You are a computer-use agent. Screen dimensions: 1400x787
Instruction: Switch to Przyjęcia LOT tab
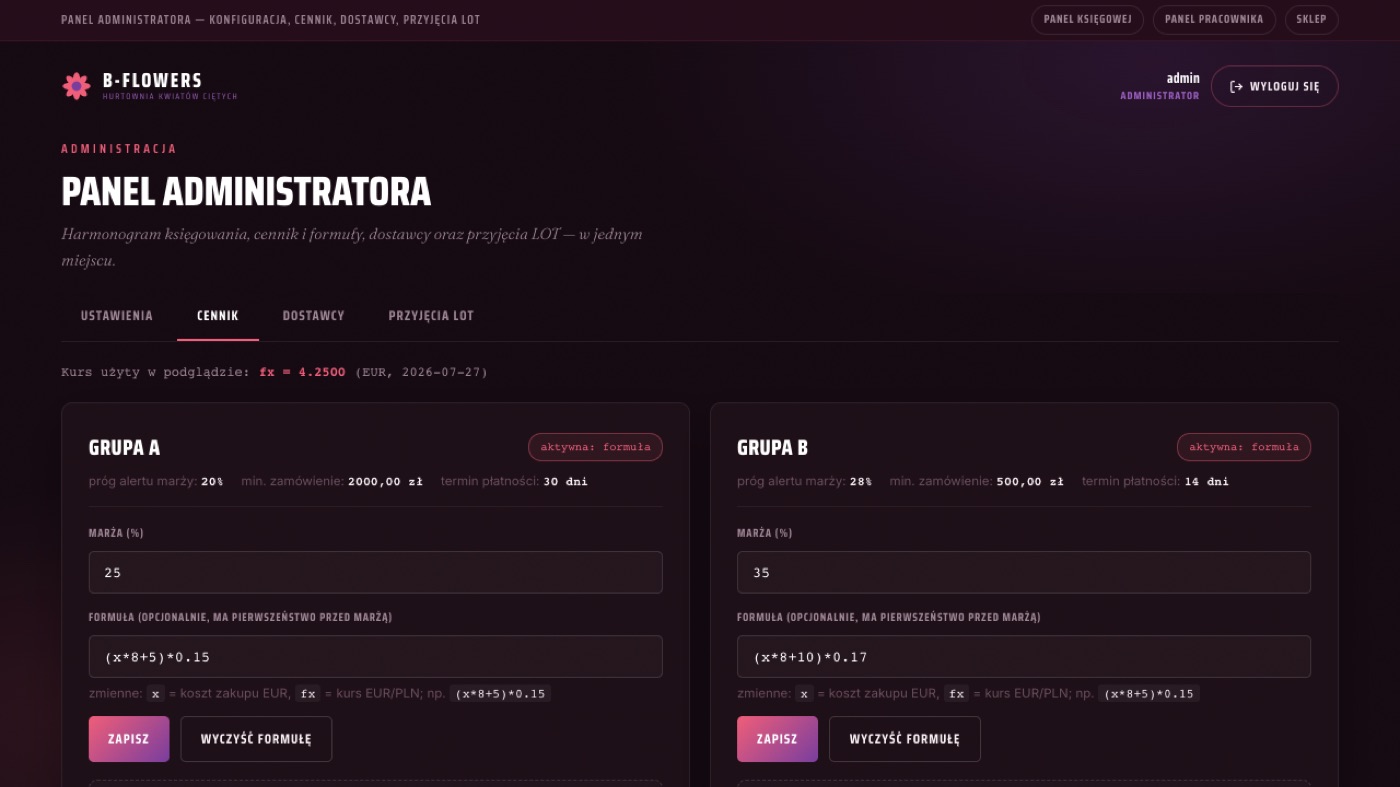coord(431,316)
